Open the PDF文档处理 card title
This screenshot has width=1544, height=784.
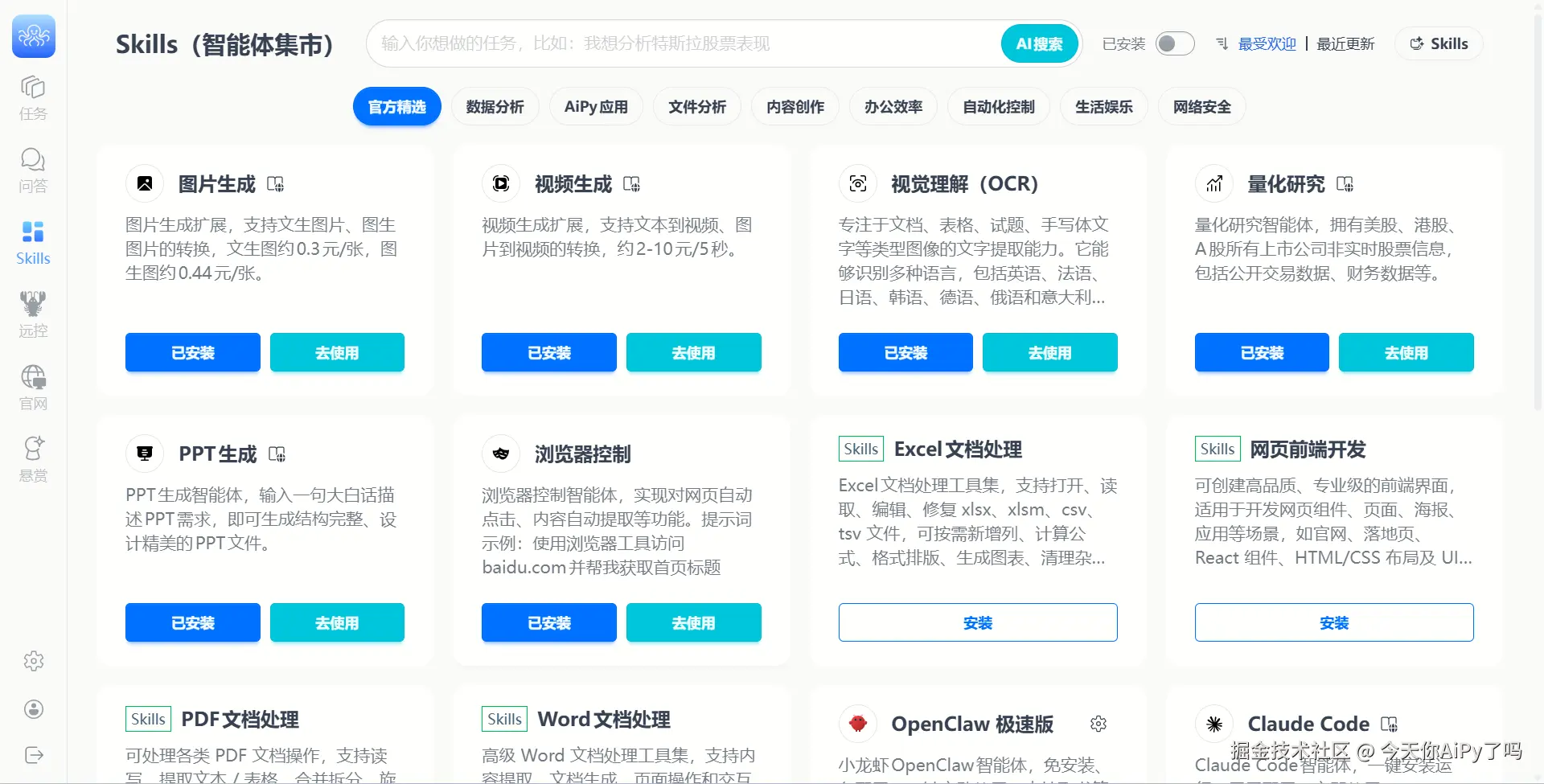pos(240,720)
